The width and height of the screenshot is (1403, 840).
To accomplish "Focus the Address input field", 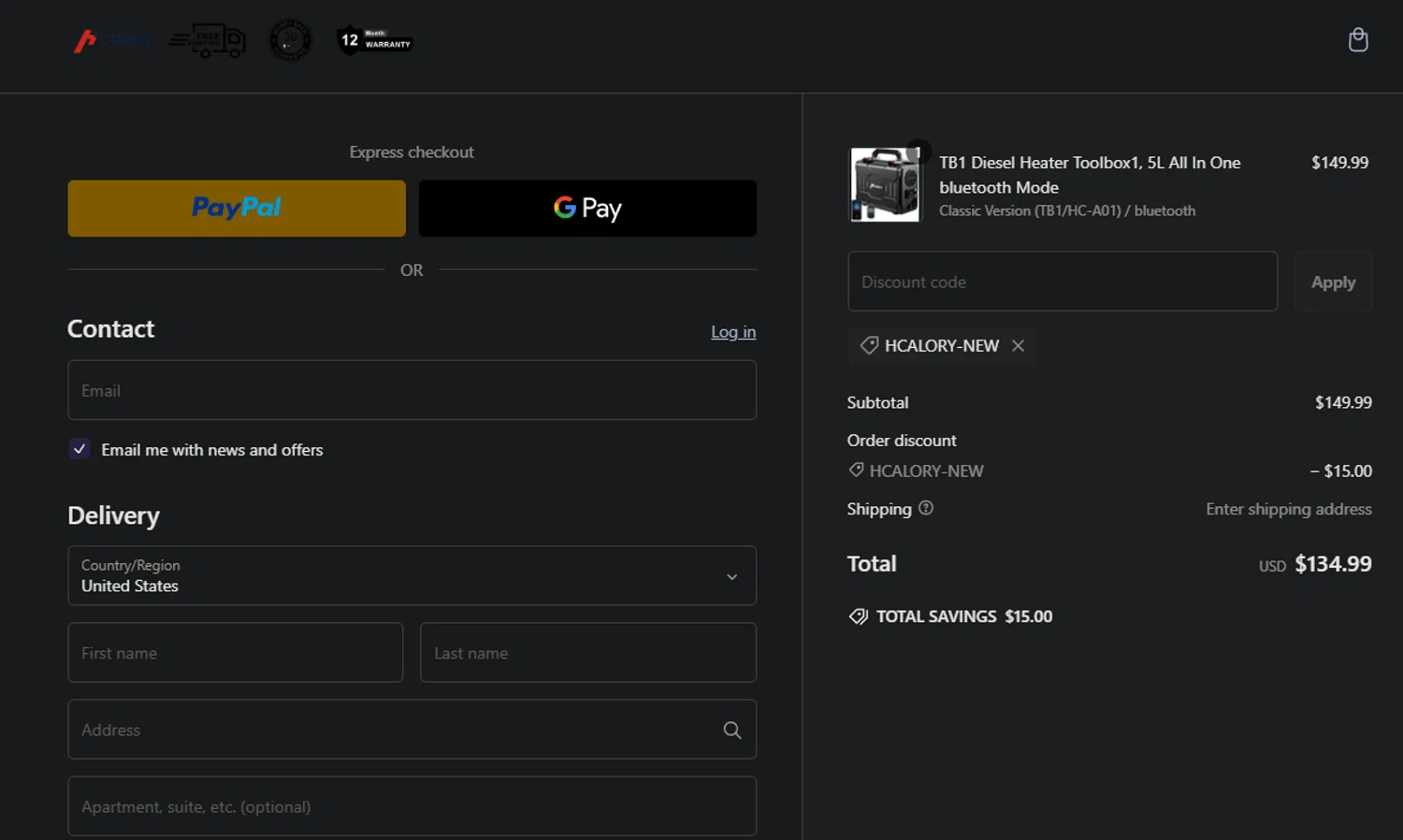I will point(412,730).
